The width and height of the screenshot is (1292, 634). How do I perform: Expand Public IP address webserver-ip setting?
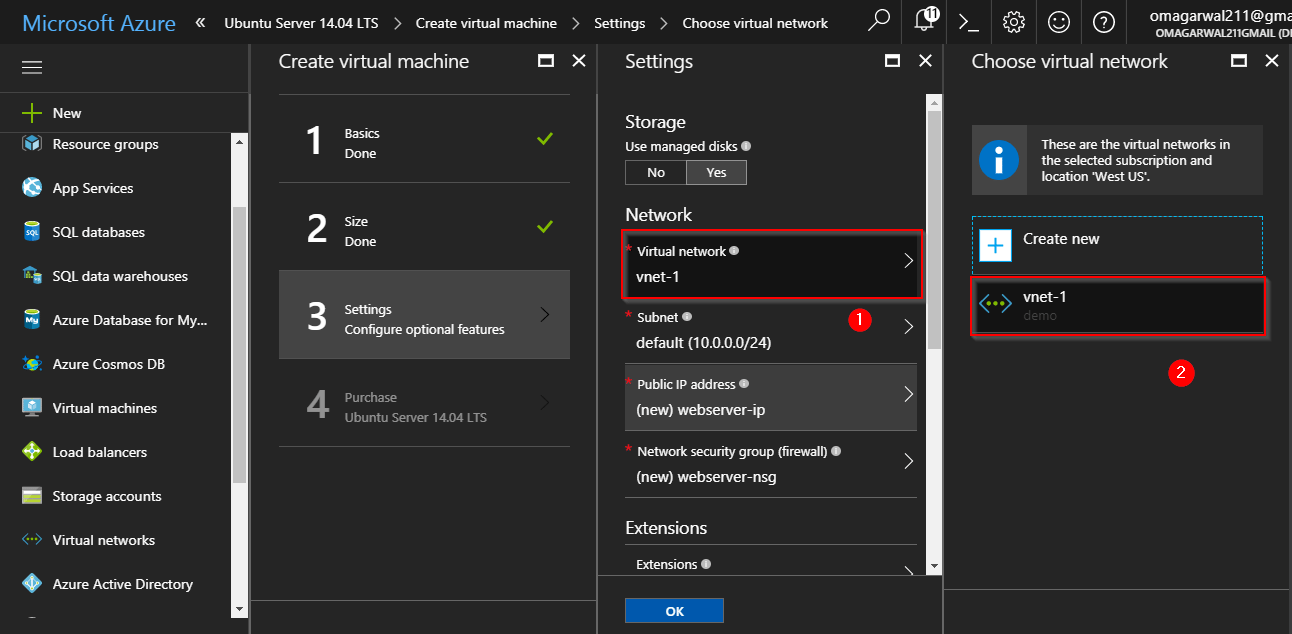pyautogui.click(x=771, y=397)
